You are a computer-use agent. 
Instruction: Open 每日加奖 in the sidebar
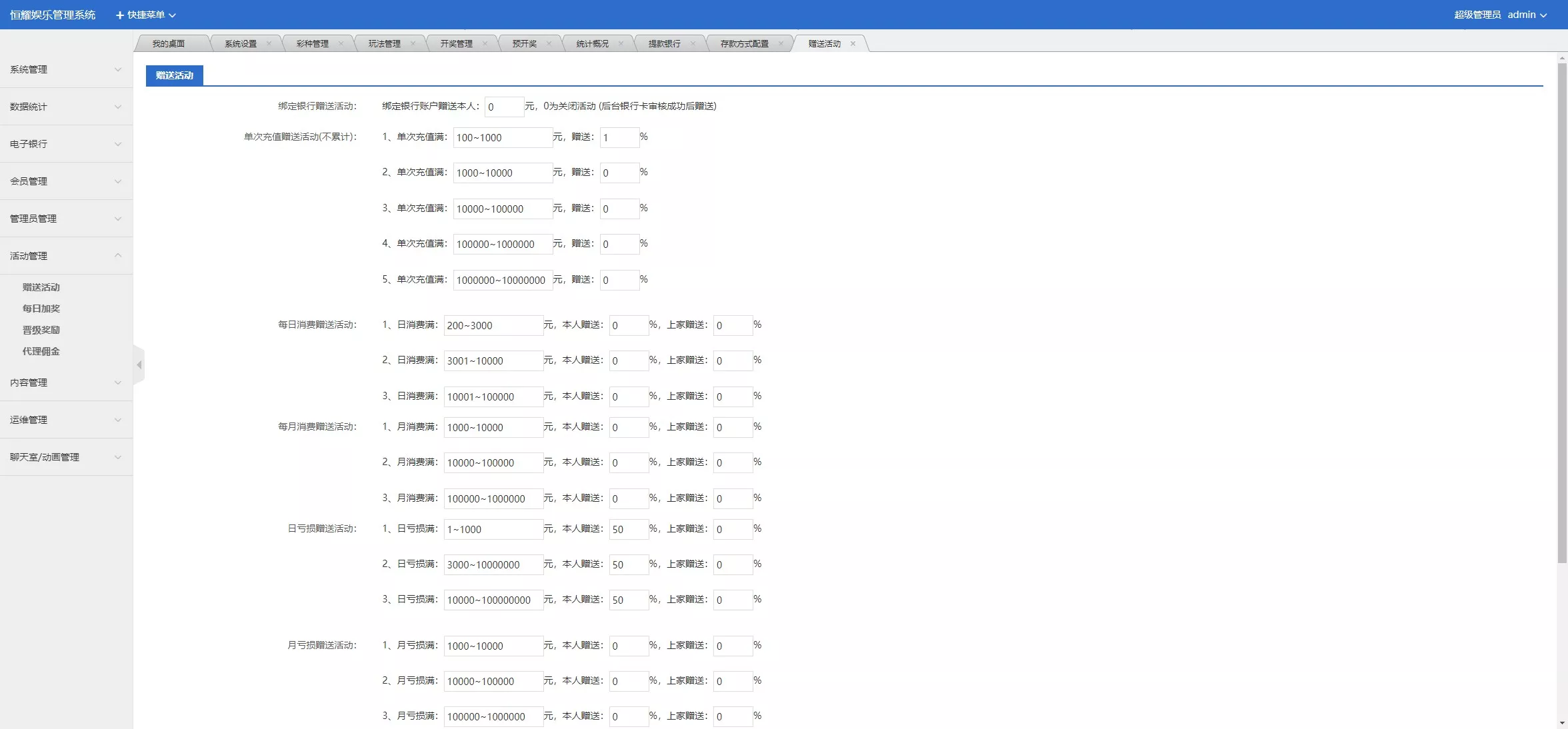click(41, 309)
